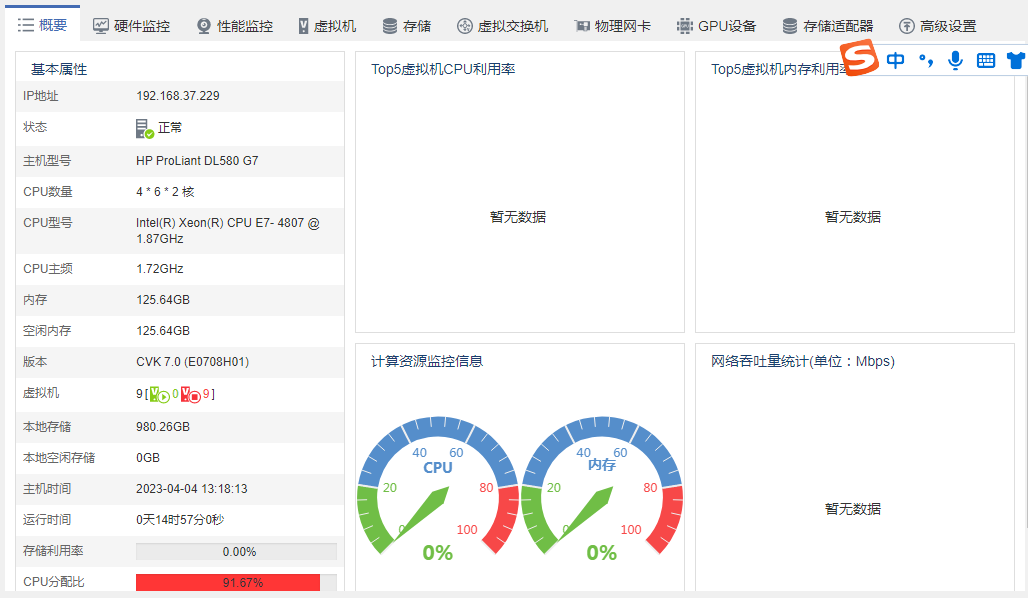Click the uptime 0天14时57分0秒
The width and height of the screenshot is (1028, 598).
point(180,520)
